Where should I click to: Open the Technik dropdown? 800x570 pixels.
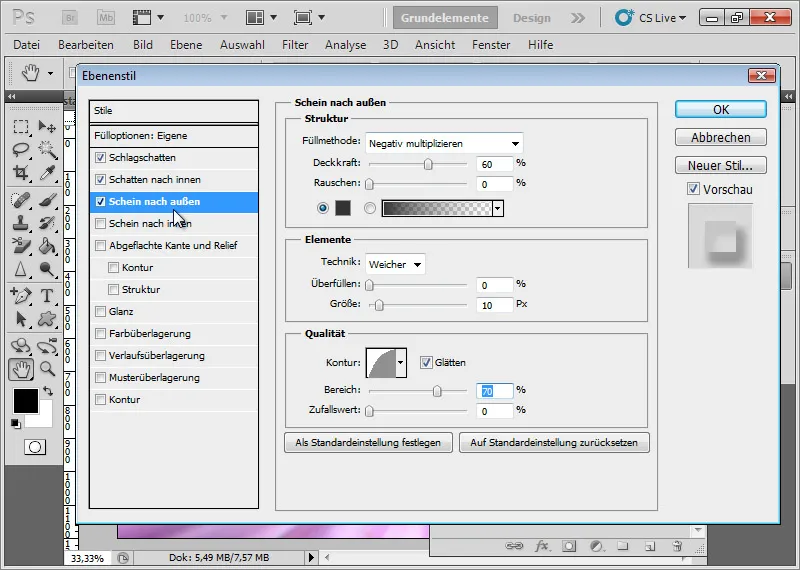click(x=395, y=264)
